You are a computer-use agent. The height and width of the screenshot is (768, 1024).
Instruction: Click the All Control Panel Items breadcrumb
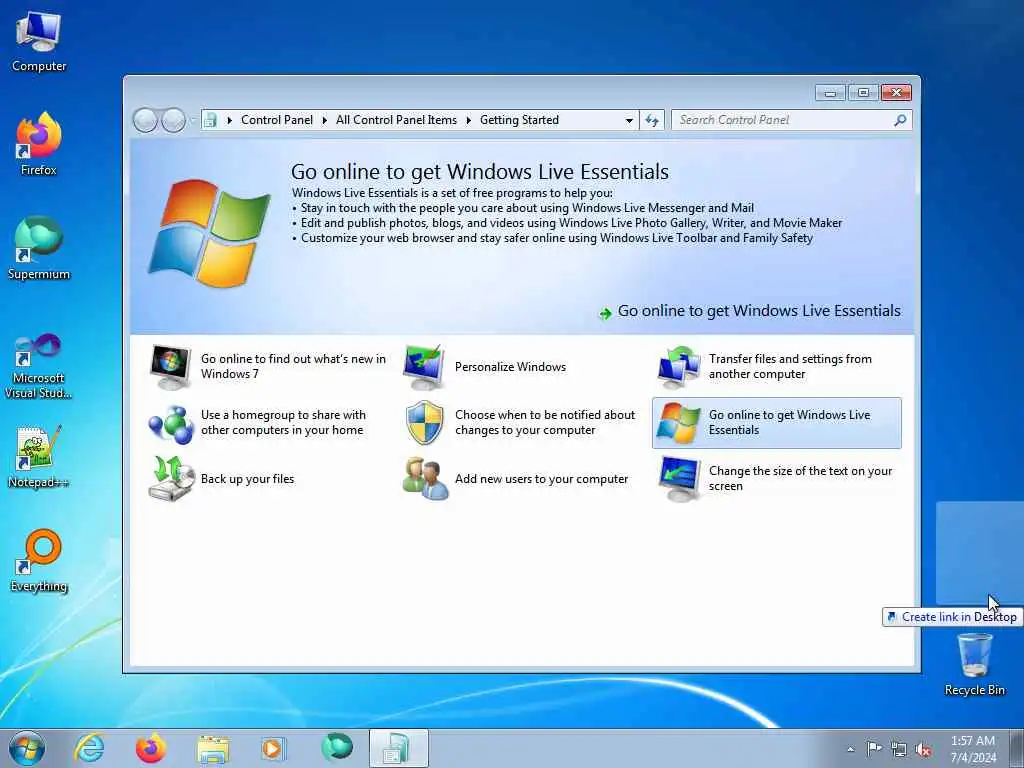(x=396, y=120)
